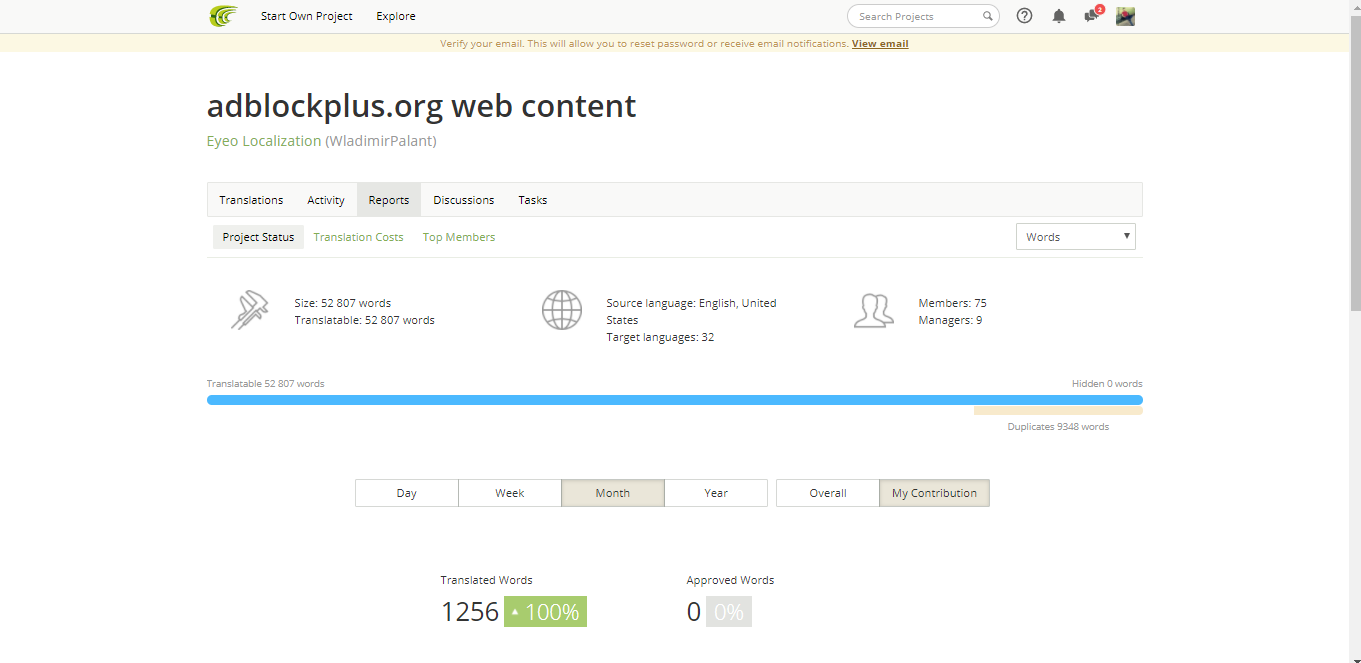Focus the Search Projects field
Screen dimensions: 1361x663
[923, 16]
